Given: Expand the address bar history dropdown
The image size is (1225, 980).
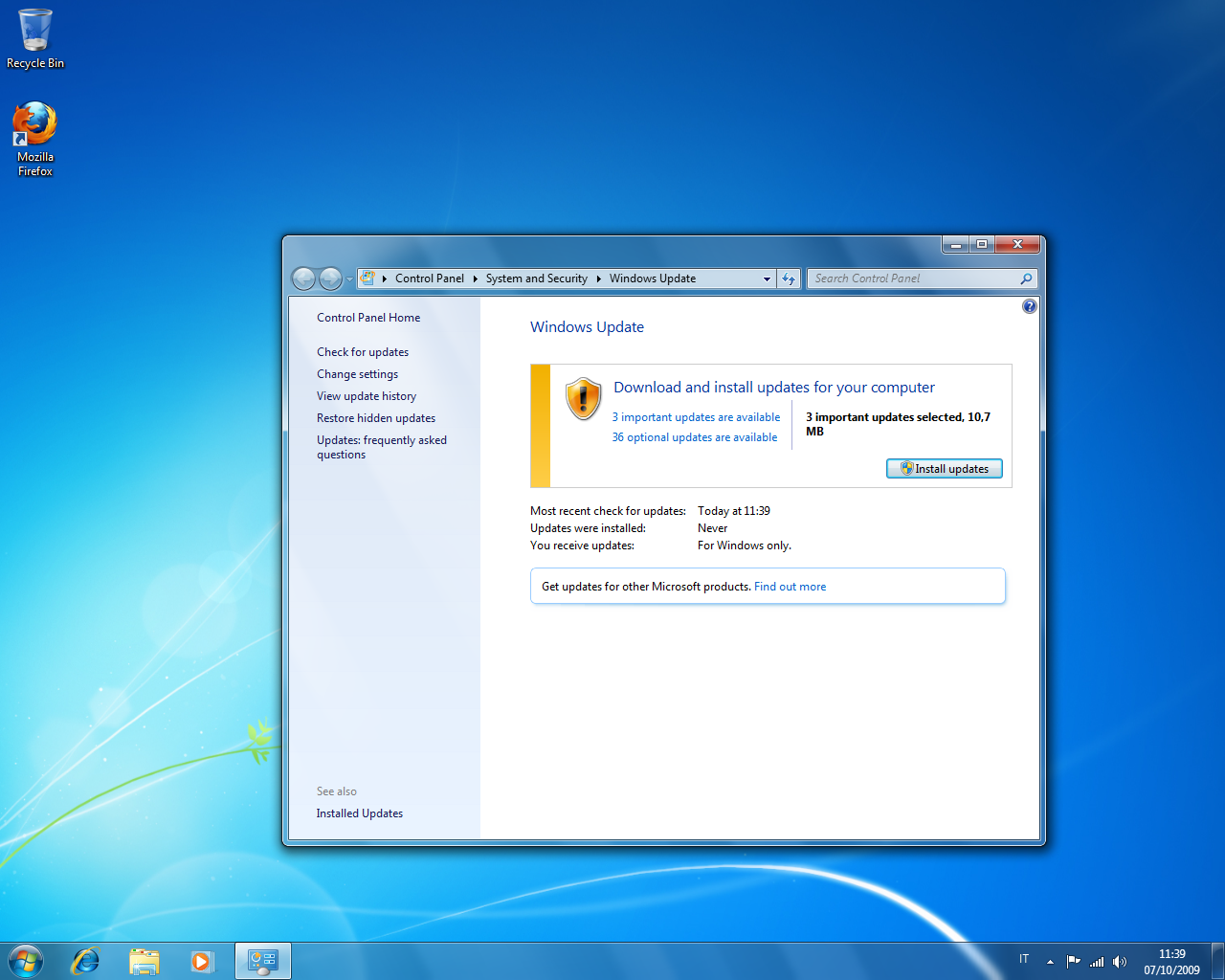Looking at the screenshot, I should (767, 278).
